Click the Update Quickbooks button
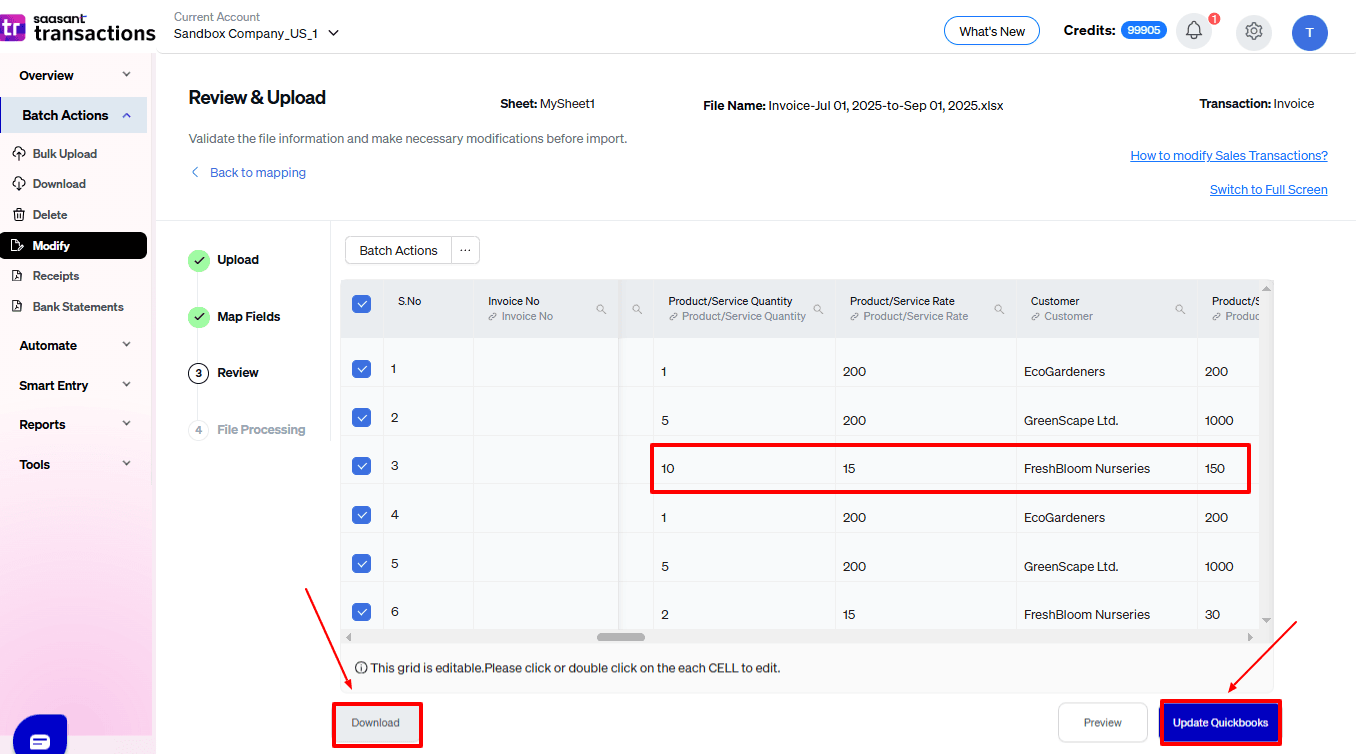Viewport: 1356px width, 754px height. click(x=1220, y=722)
